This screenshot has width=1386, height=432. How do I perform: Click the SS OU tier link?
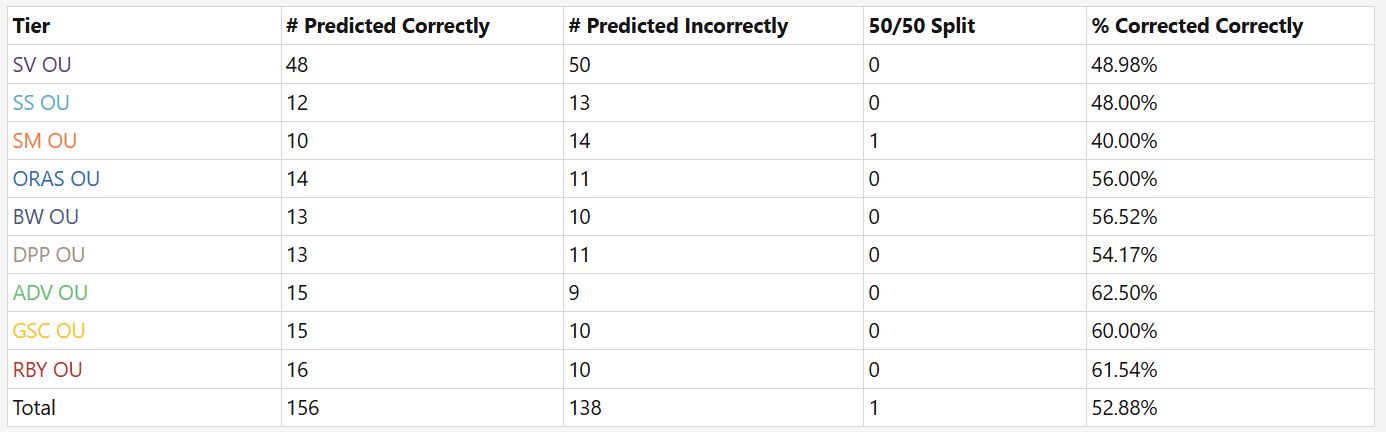tap(41, 103)
